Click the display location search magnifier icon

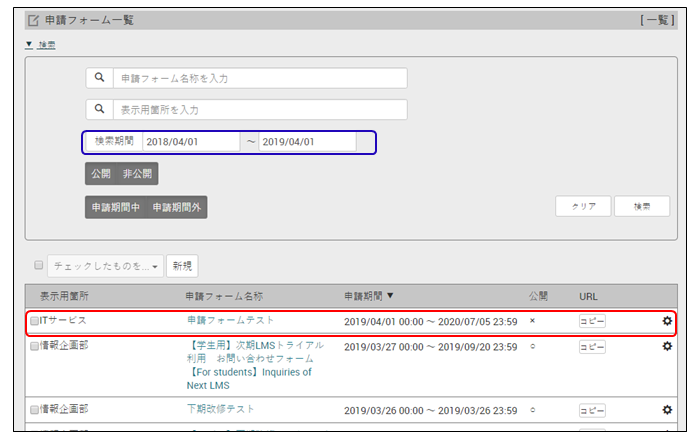[100, 109]
